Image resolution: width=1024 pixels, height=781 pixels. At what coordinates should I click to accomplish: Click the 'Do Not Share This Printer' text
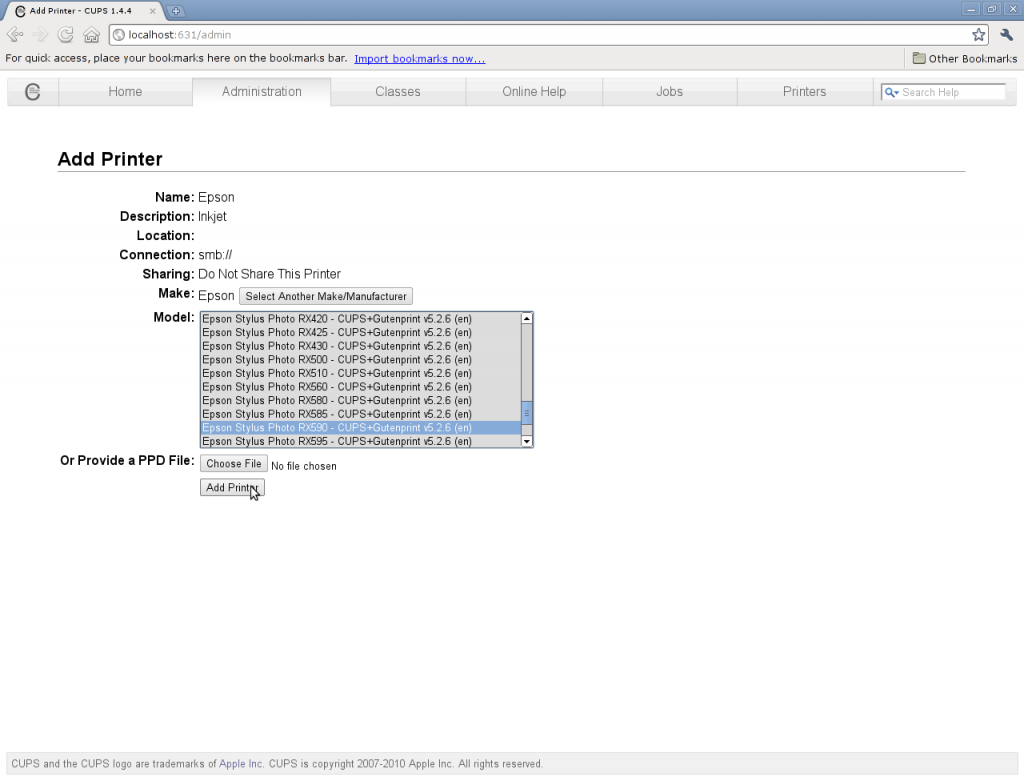[x=269, y=274]
